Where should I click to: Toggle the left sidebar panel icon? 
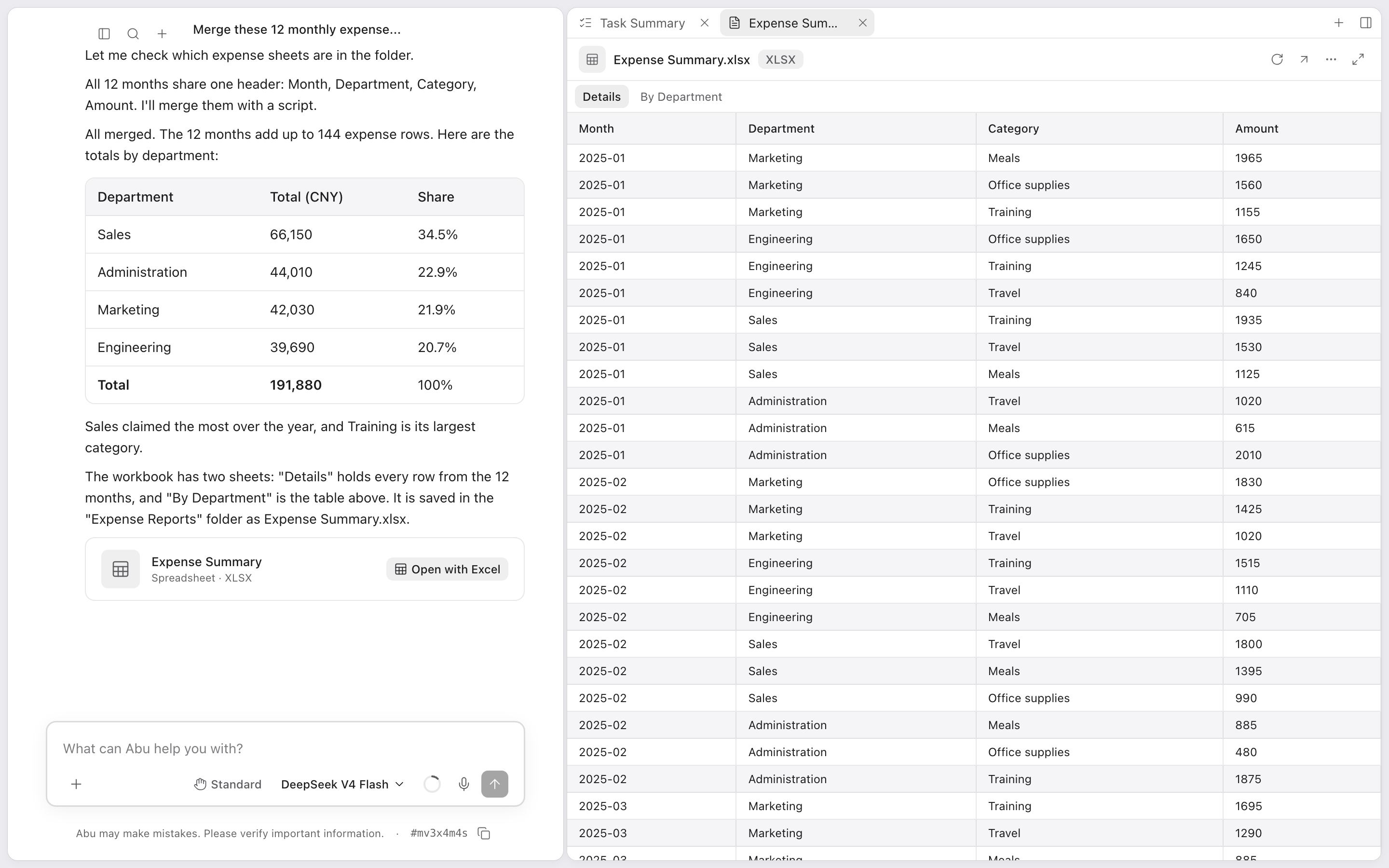pos(104,34)
